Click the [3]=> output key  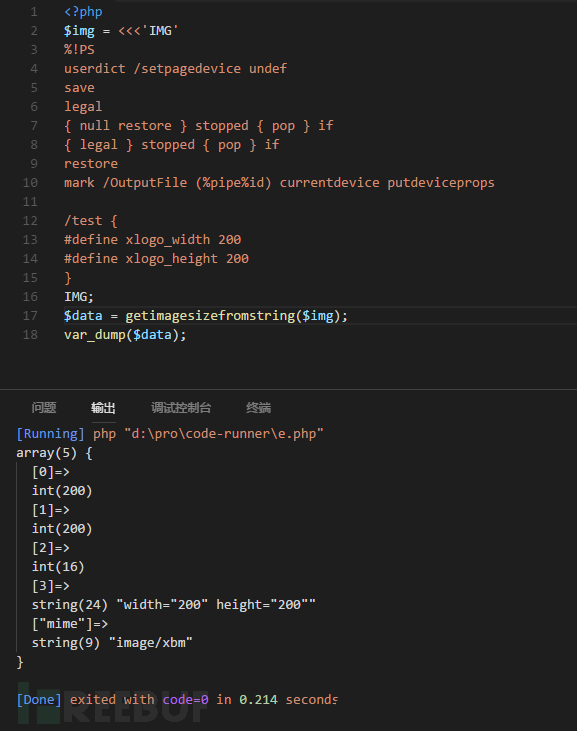(x=51, y=586)
